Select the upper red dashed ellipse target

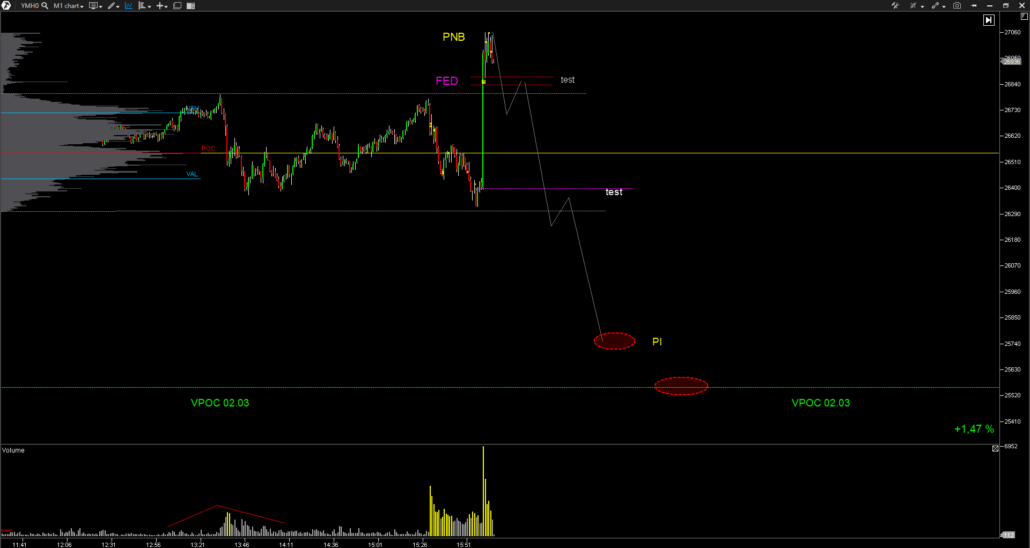614,340
